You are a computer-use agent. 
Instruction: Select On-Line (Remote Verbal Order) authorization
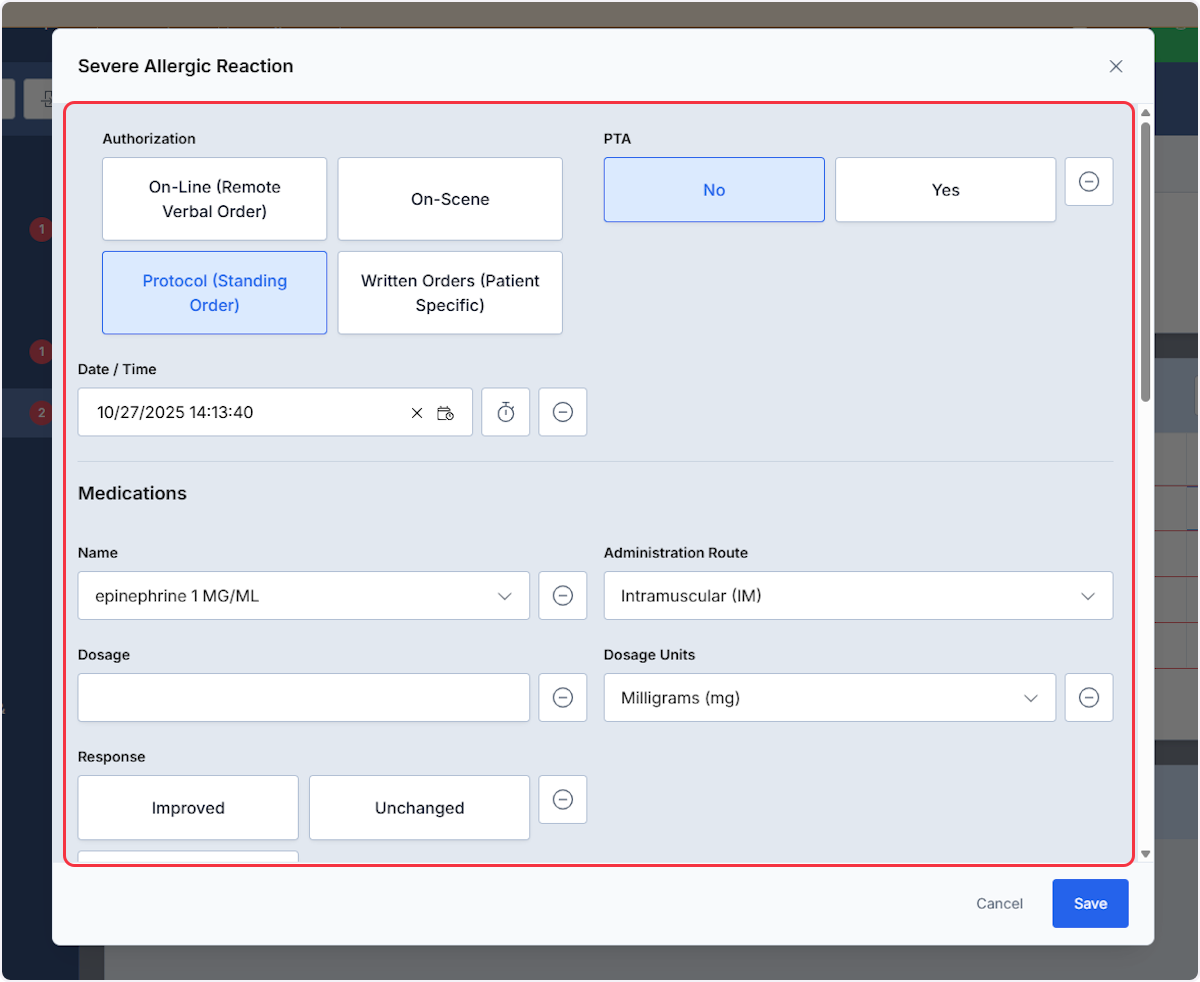[214, 199]
